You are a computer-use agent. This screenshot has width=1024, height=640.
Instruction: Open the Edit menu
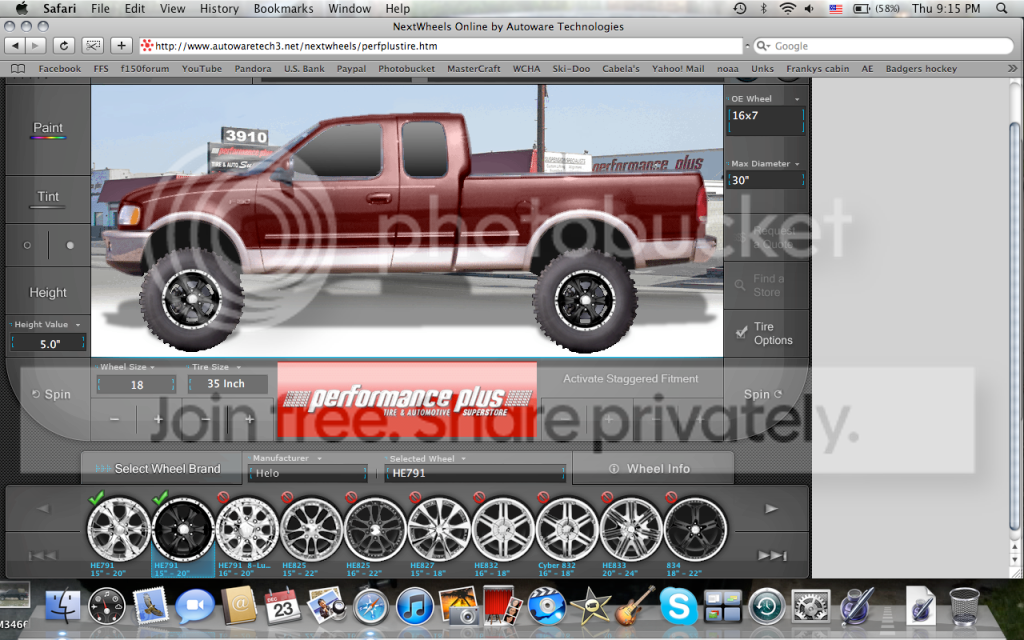(135, 8)
